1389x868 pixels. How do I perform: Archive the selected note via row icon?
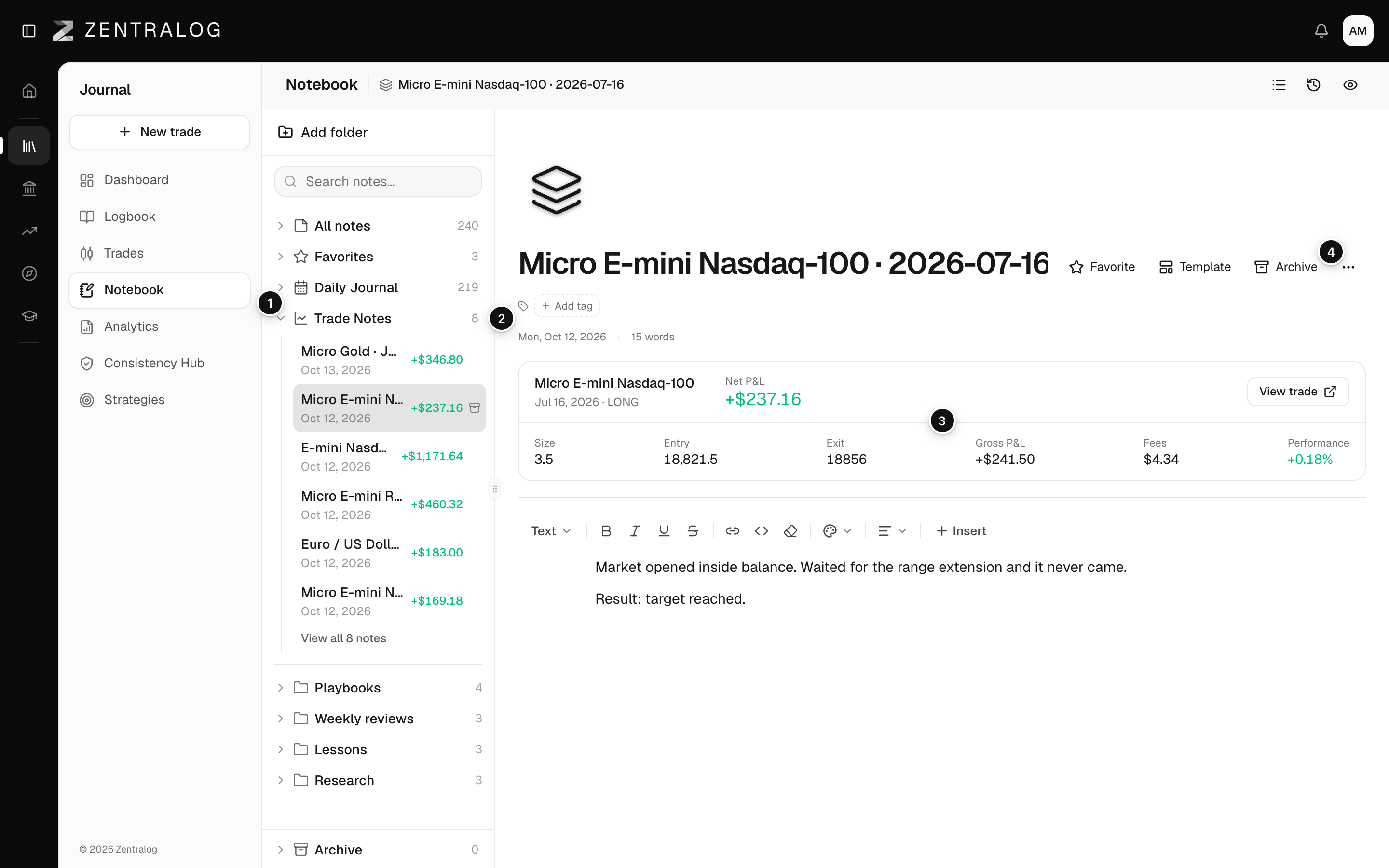(x=475, y=408)
